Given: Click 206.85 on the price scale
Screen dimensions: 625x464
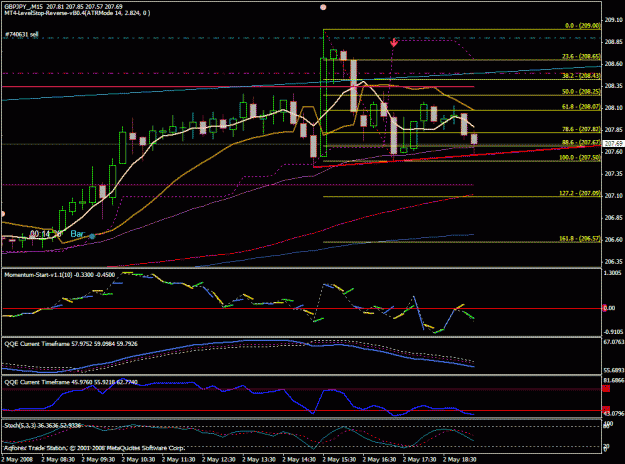Looking at the screenshot, I should click(614, 218).
